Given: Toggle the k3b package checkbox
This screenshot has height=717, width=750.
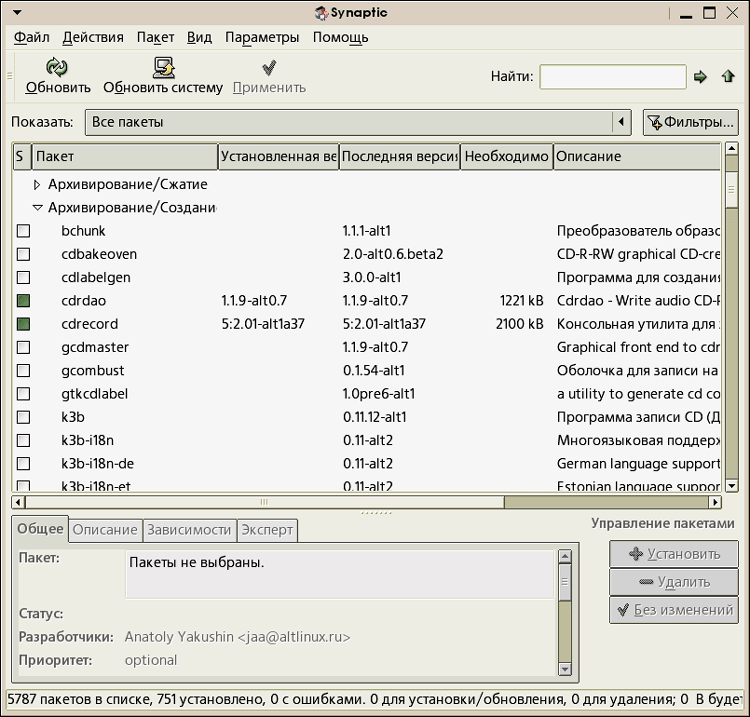Looking at the screenshot, I should 23,417.
